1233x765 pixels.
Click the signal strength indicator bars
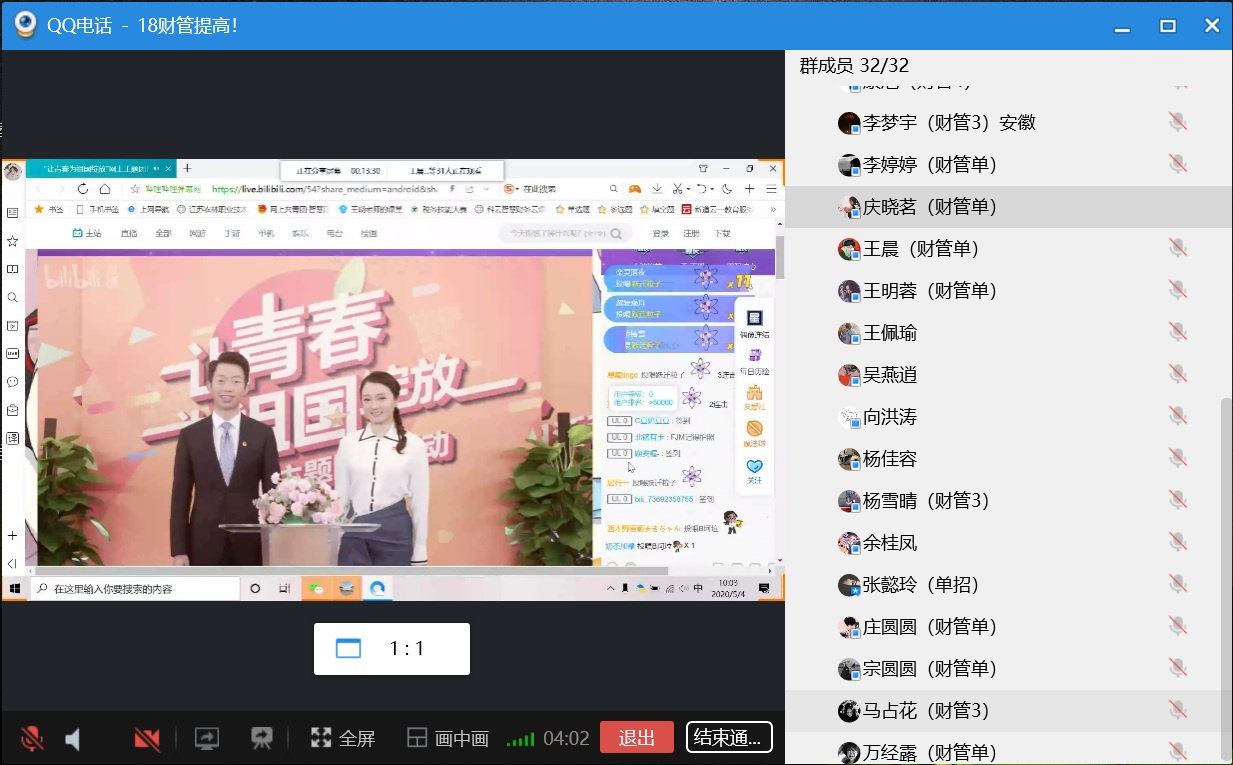520,740
